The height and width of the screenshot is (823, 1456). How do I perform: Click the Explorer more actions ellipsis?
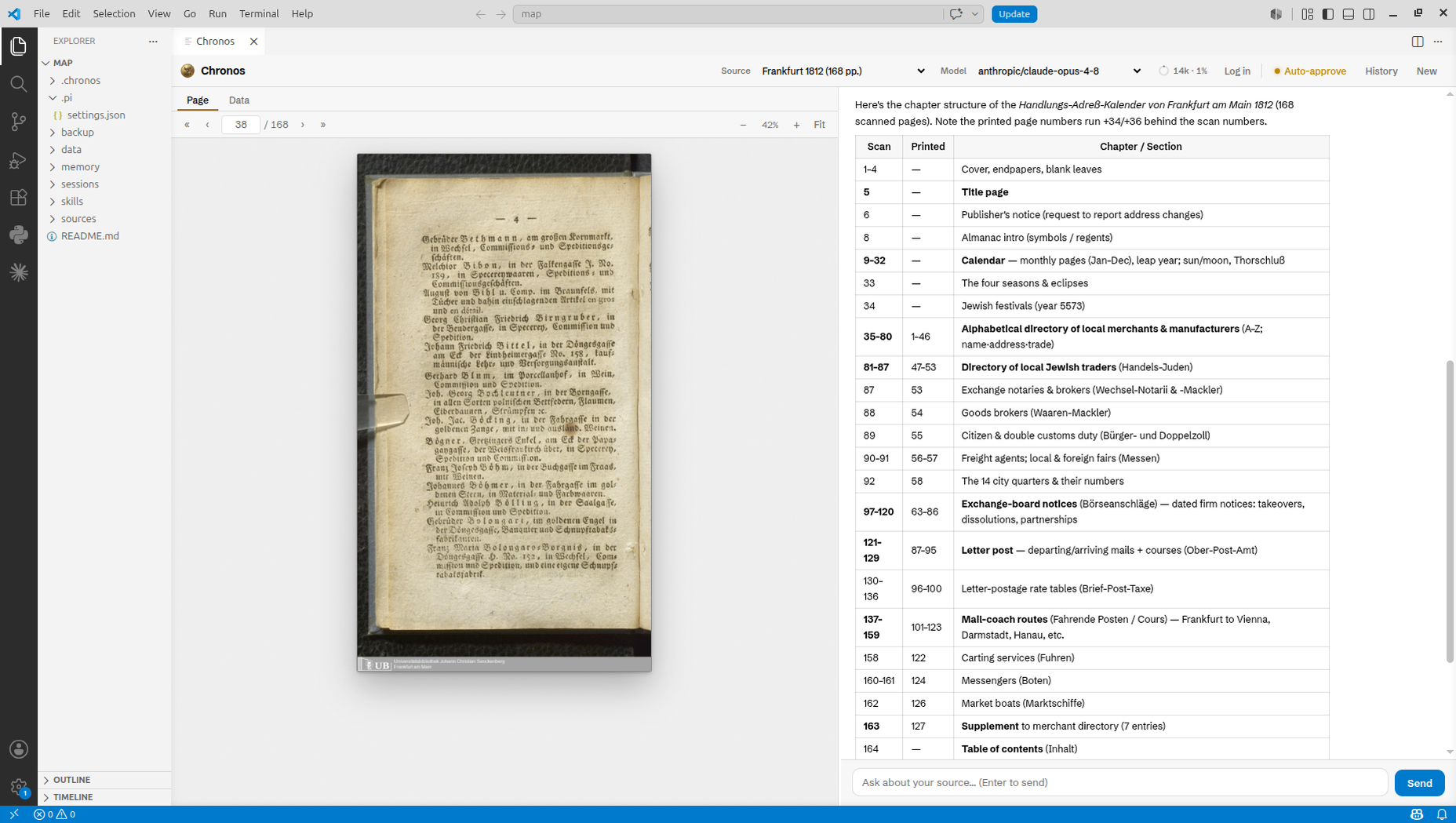point(153,41)
